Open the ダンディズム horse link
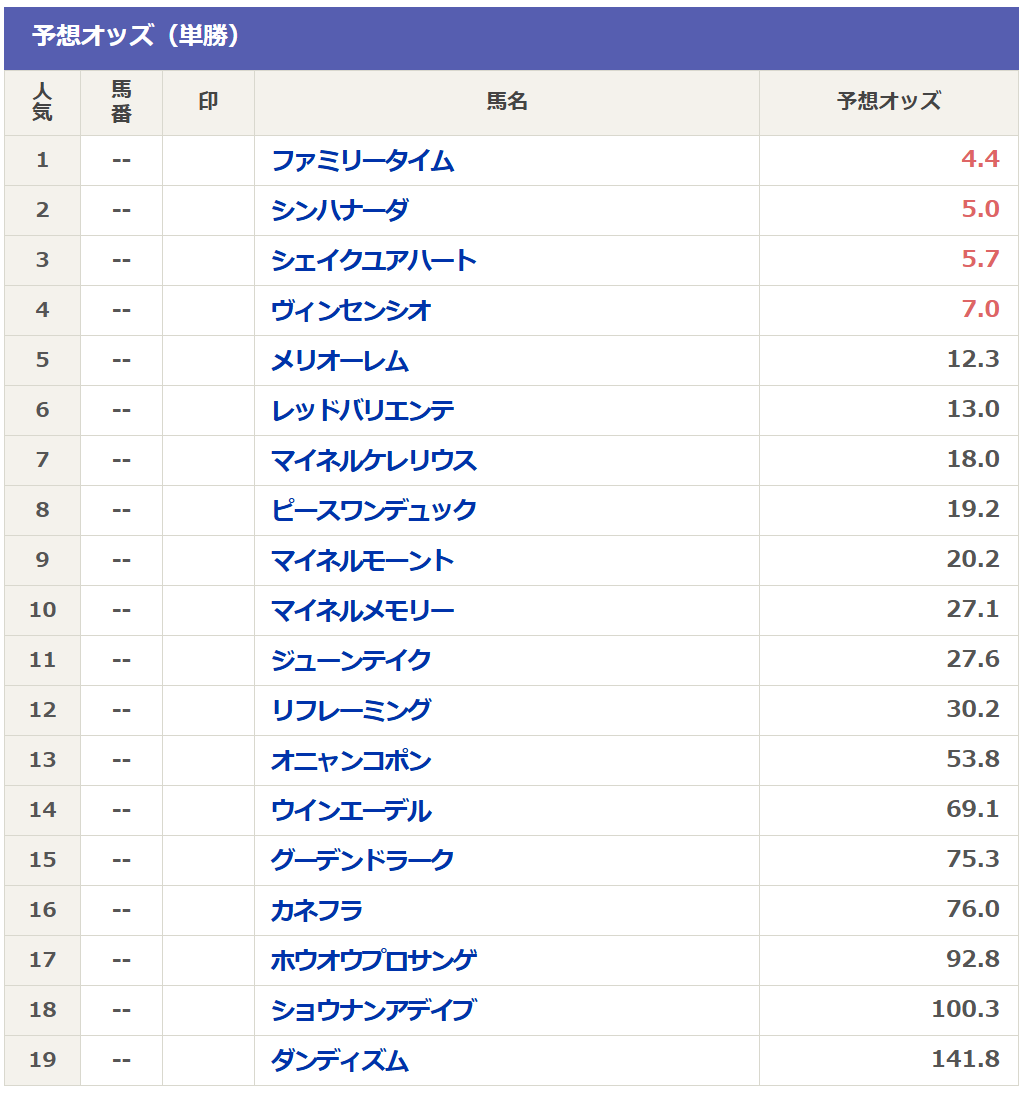The image size is (1024, 1095). [340, 1061]
